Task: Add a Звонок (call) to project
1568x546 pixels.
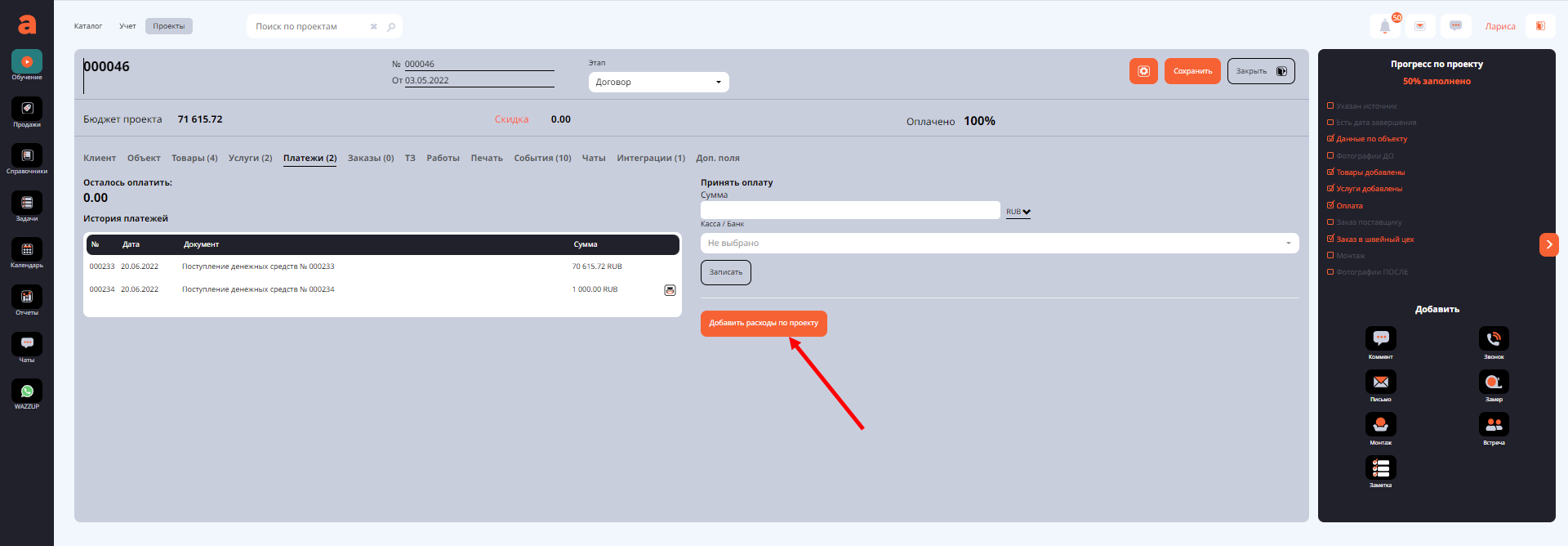Action: coord(1494,338)
